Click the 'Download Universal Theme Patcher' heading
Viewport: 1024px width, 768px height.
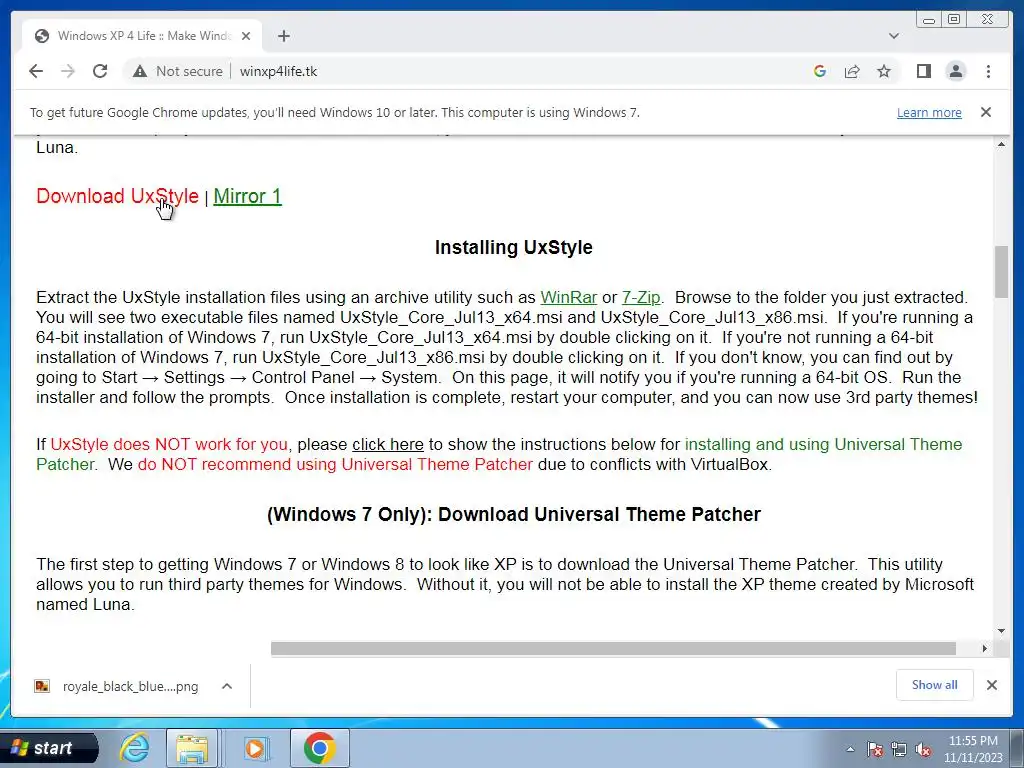[x=514, y=515]
